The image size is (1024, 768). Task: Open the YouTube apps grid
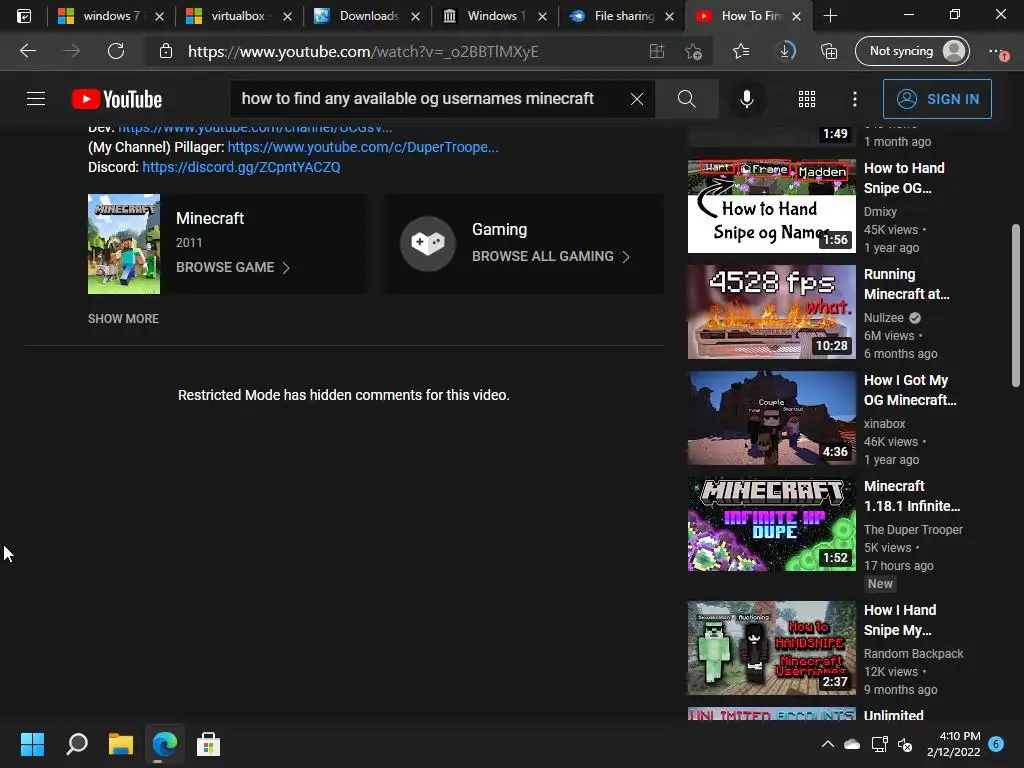pos(807,99)
